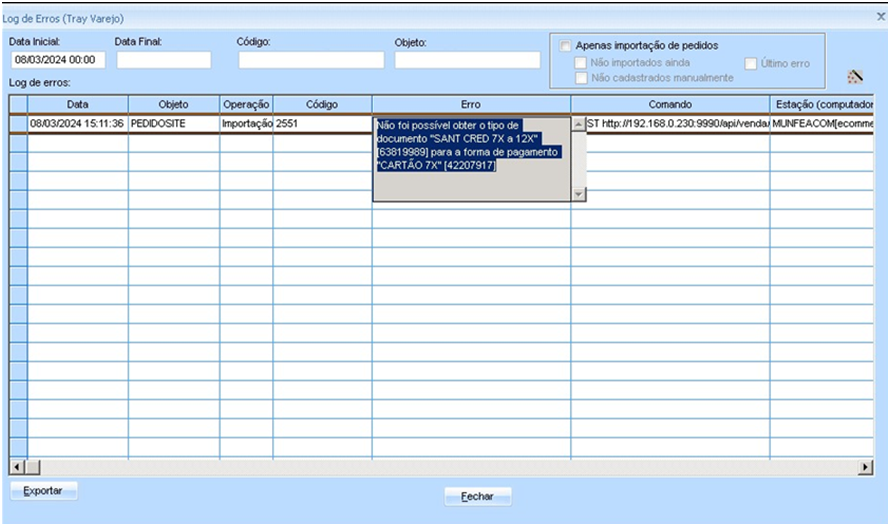Select the 2551 code cell
The width and height of the screenshot is (890, 526).
pyautogui.click(x=322, y=124)
